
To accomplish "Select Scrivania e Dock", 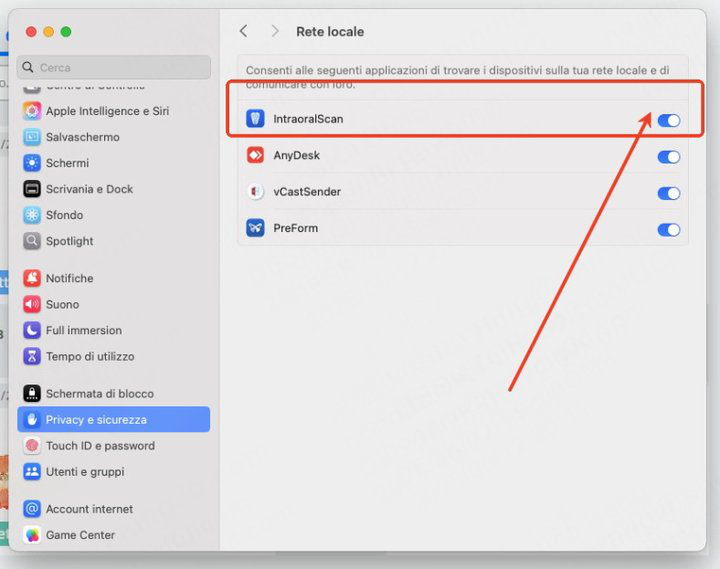I will pyautogui.click(x=113, y=189).
